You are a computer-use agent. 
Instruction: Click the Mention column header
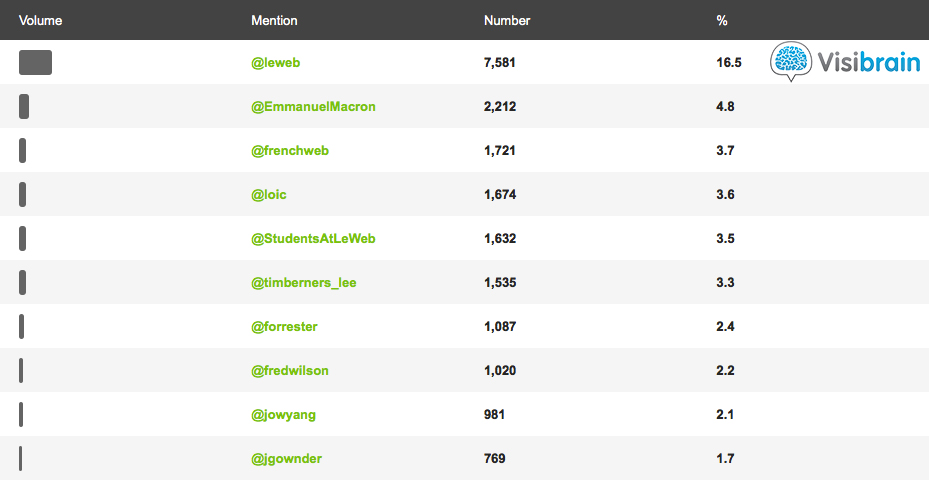tap(274, 20)
